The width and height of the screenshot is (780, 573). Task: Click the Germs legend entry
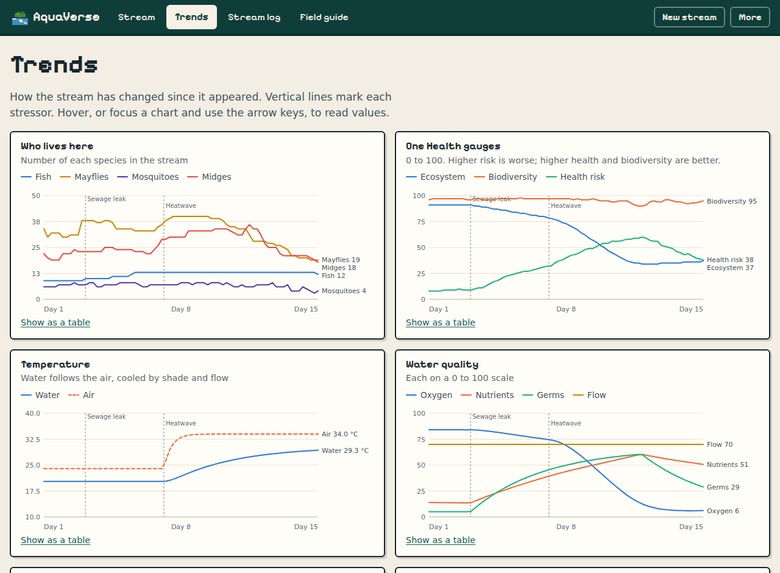pos(543,395)
